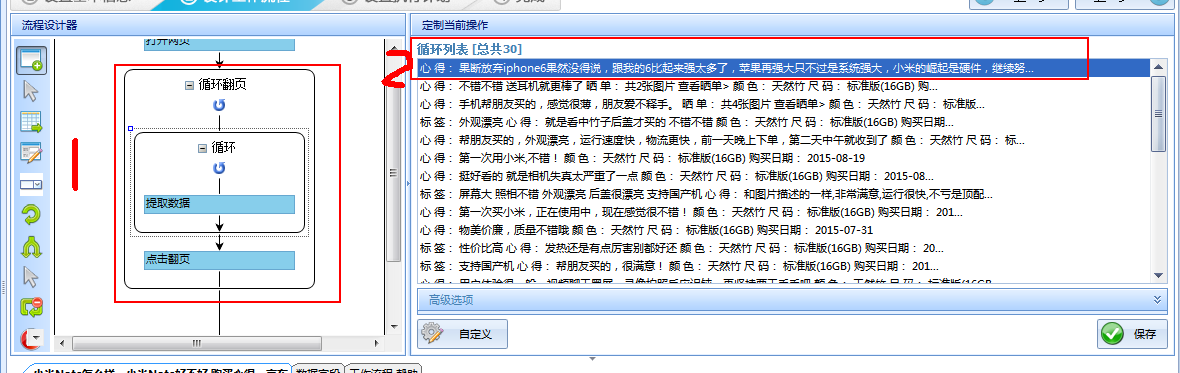Screen dimensions: 1180x373
Task: Select the click-element pointer tool under Open Web Page
Action: pos(31,92)
